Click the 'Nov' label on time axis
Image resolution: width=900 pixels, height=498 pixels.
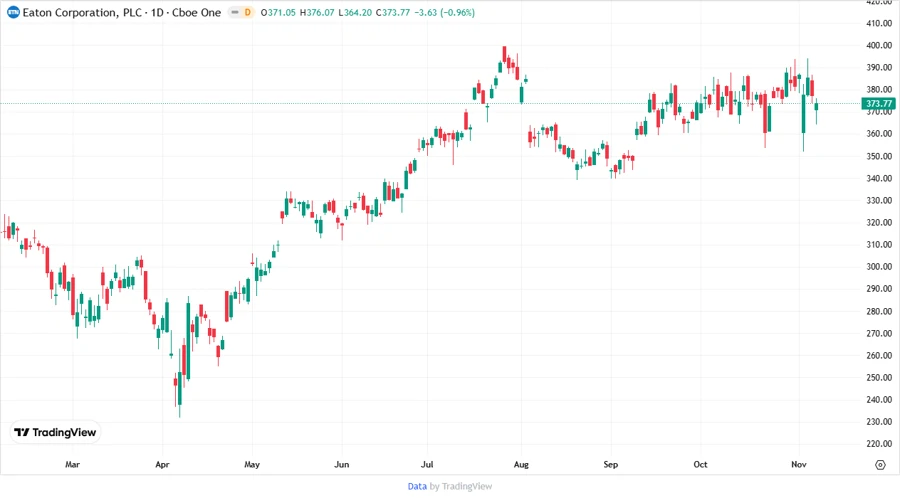pyautogui.click(x=799, y=464)
